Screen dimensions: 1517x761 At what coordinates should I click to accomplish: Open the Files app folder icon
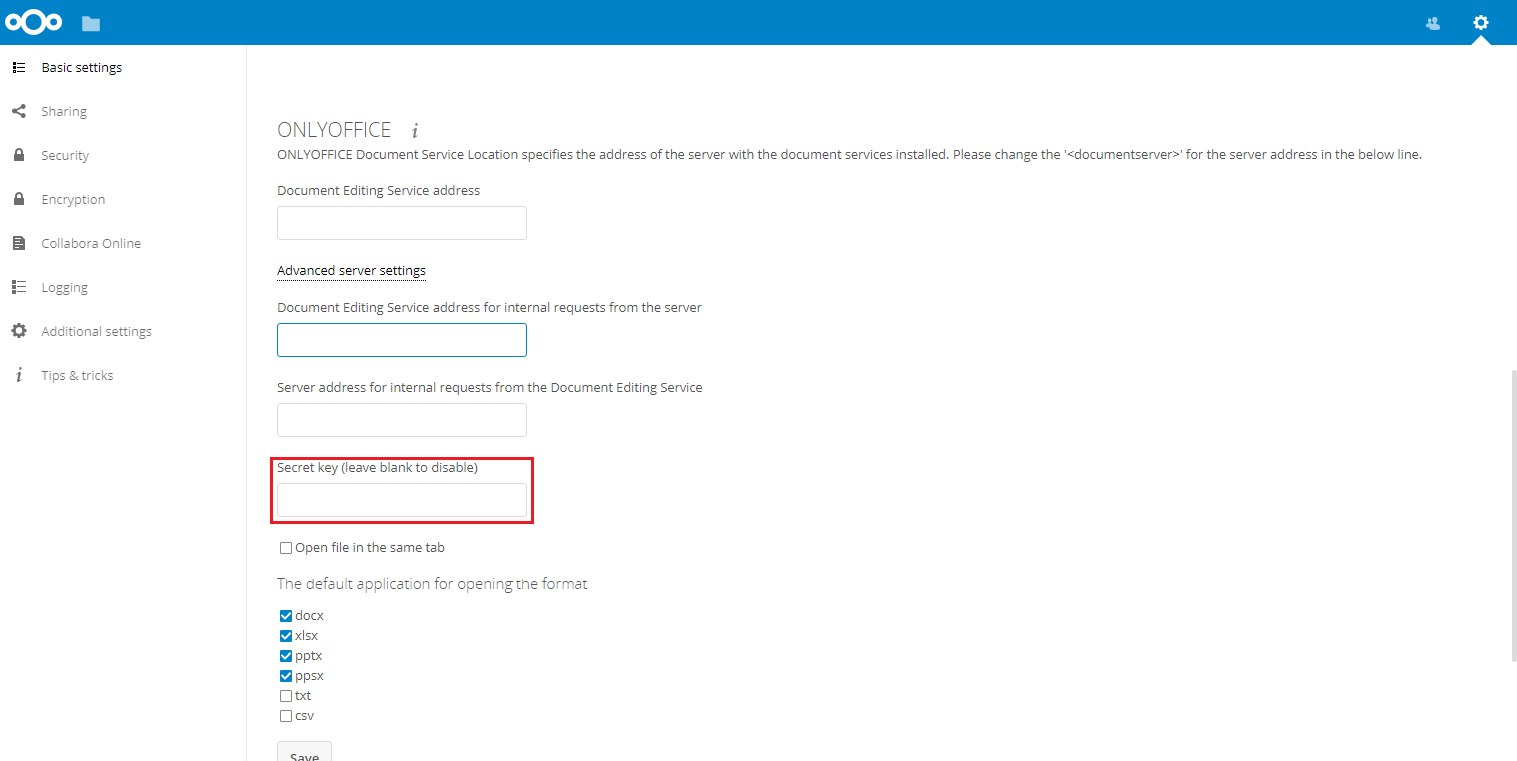pyautogui.click(x=91, y=23)
